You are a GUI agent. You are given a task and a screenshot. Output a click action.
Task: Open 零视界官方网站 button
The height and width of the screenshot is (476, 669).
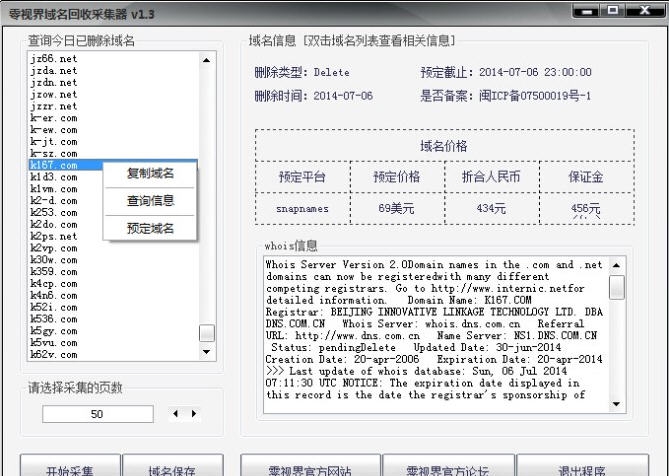310,467
